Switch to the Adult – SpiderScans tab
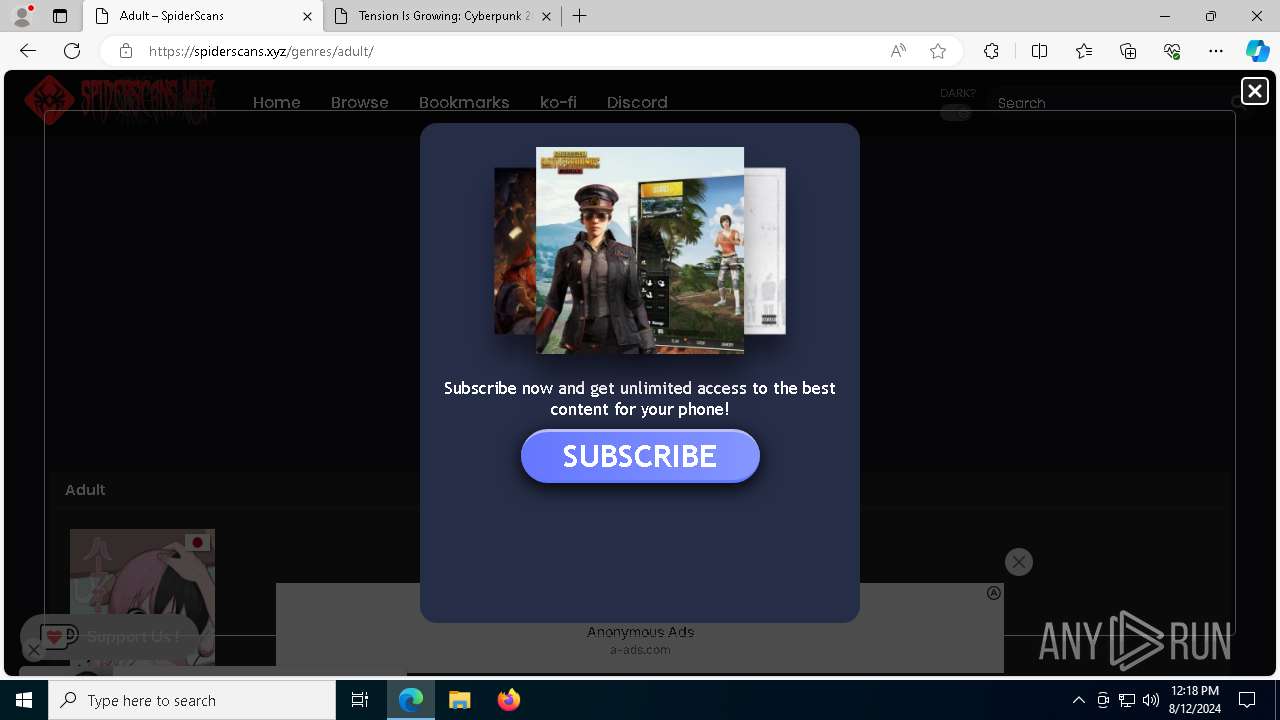The height and width of the screenshot is (720, 1280). tap(203, 16)
